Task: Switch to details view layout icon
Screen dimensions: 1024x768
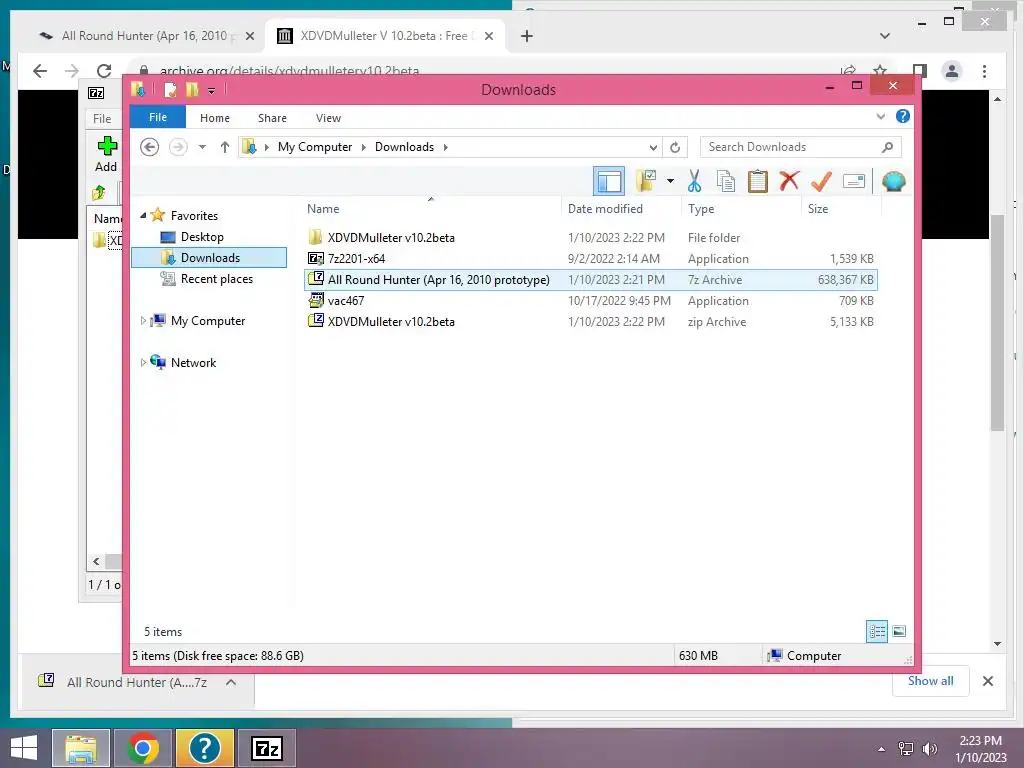Action: pos(877,632)
